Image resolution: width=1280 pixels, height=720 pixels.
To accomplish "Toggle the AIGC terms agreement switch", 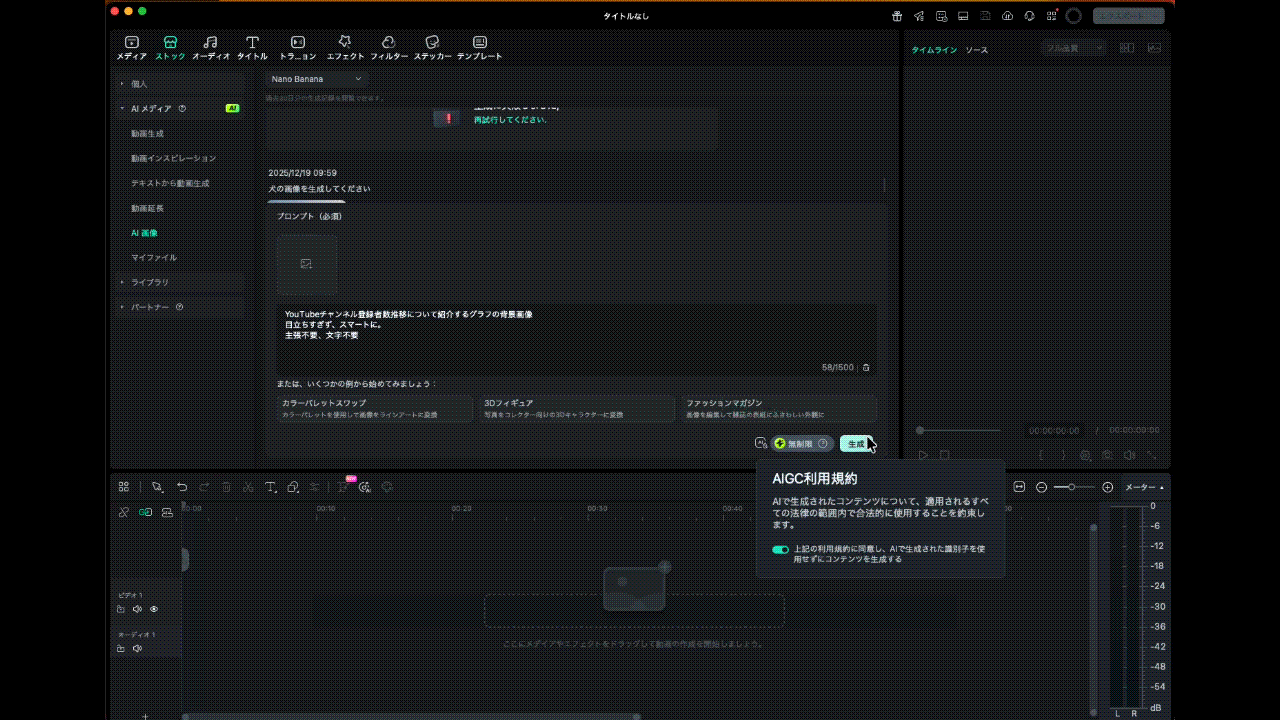I will [780, 550].
